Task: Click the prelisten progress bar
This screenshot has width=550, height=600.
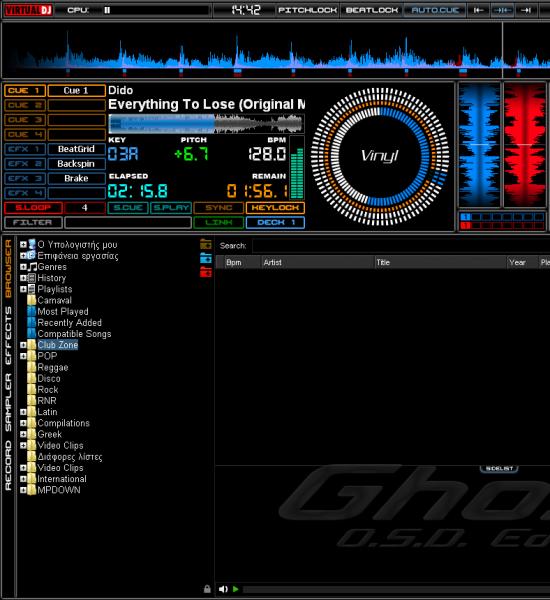Action: tap(396, 590)
